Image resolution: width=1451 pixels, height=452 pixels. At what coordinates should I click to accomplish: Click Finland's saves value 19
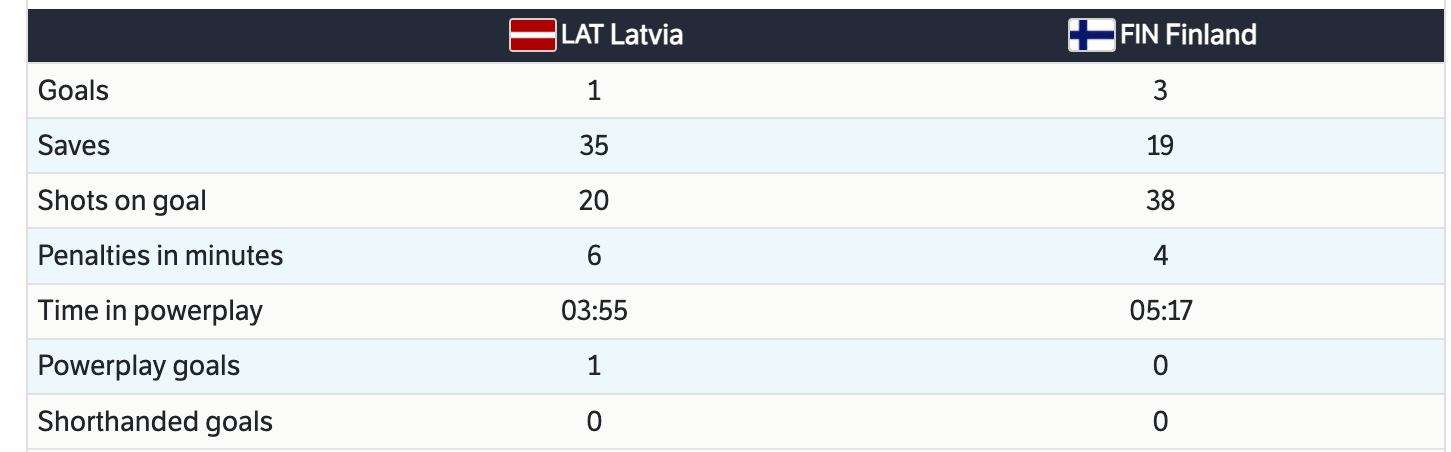click(x=1160, y=146)
